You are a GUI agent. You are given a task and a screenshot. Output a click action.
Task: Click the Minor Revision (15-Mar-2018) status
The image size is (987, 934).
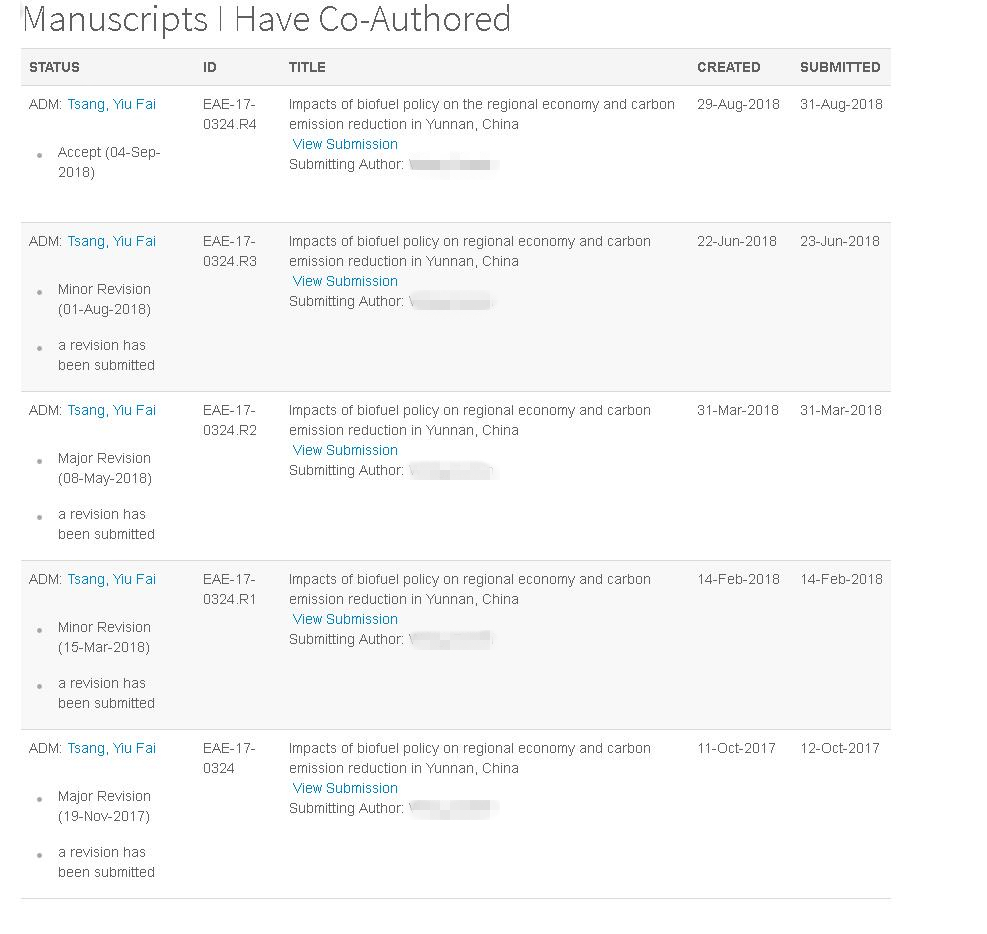104,637
